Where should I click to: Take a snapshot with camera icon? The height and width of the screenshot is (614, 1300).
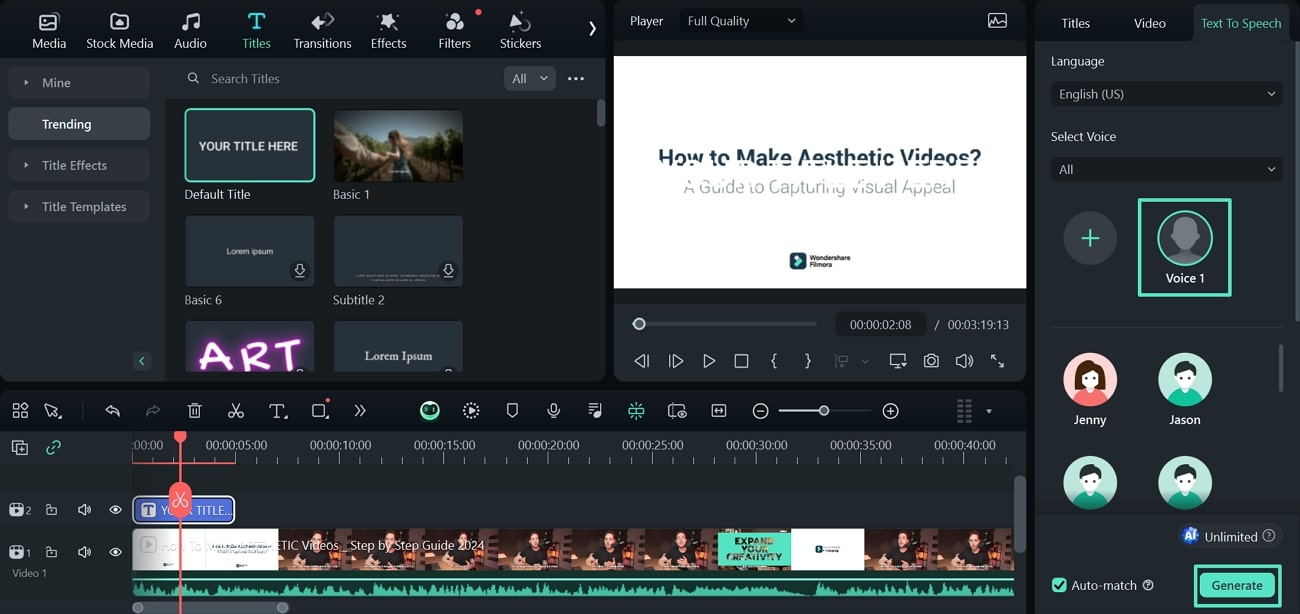click(x=931, y=361)
